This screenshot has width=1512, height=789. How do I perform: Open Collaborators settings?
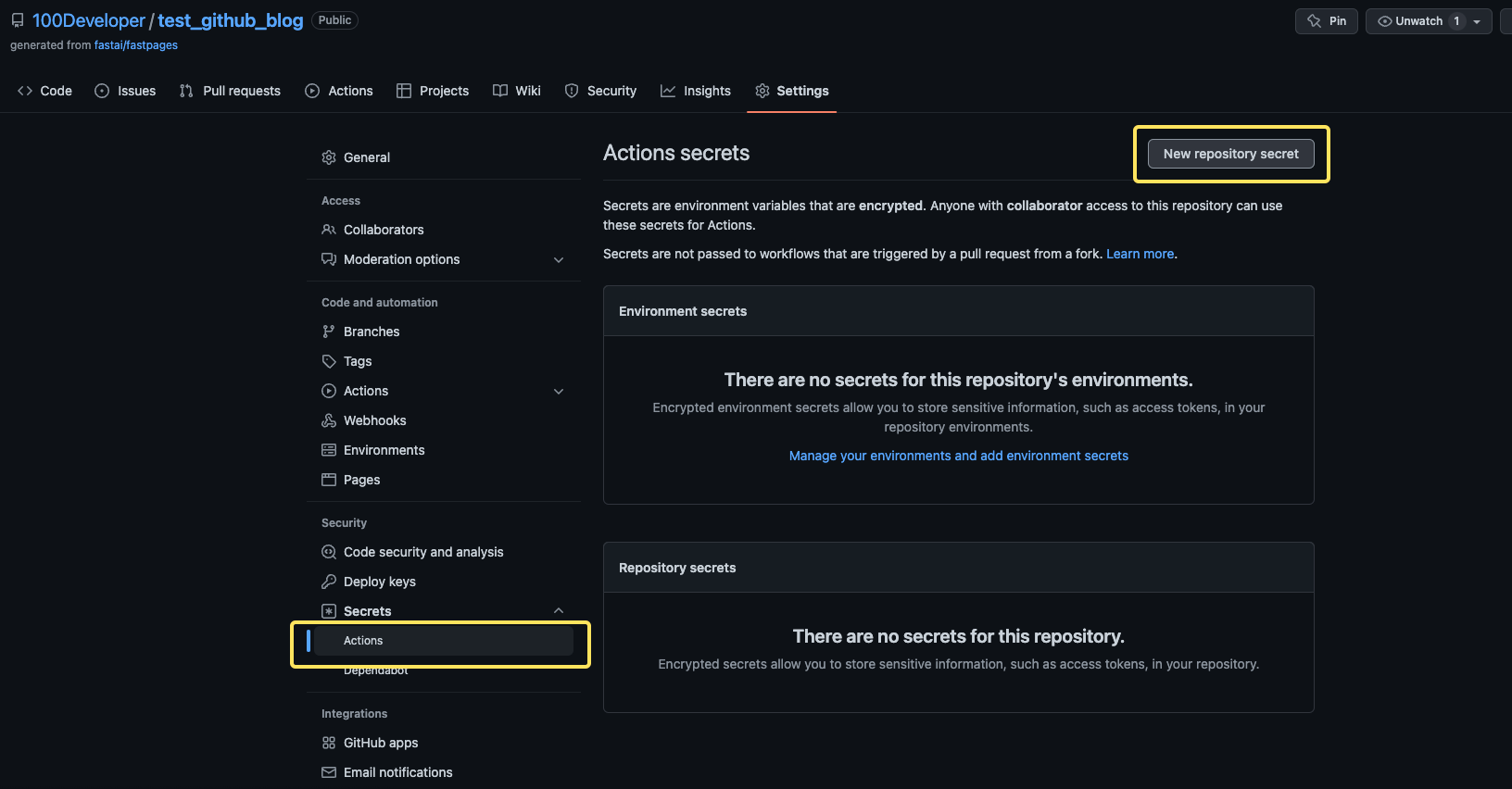pyautogui.click(x=444, y=230)
